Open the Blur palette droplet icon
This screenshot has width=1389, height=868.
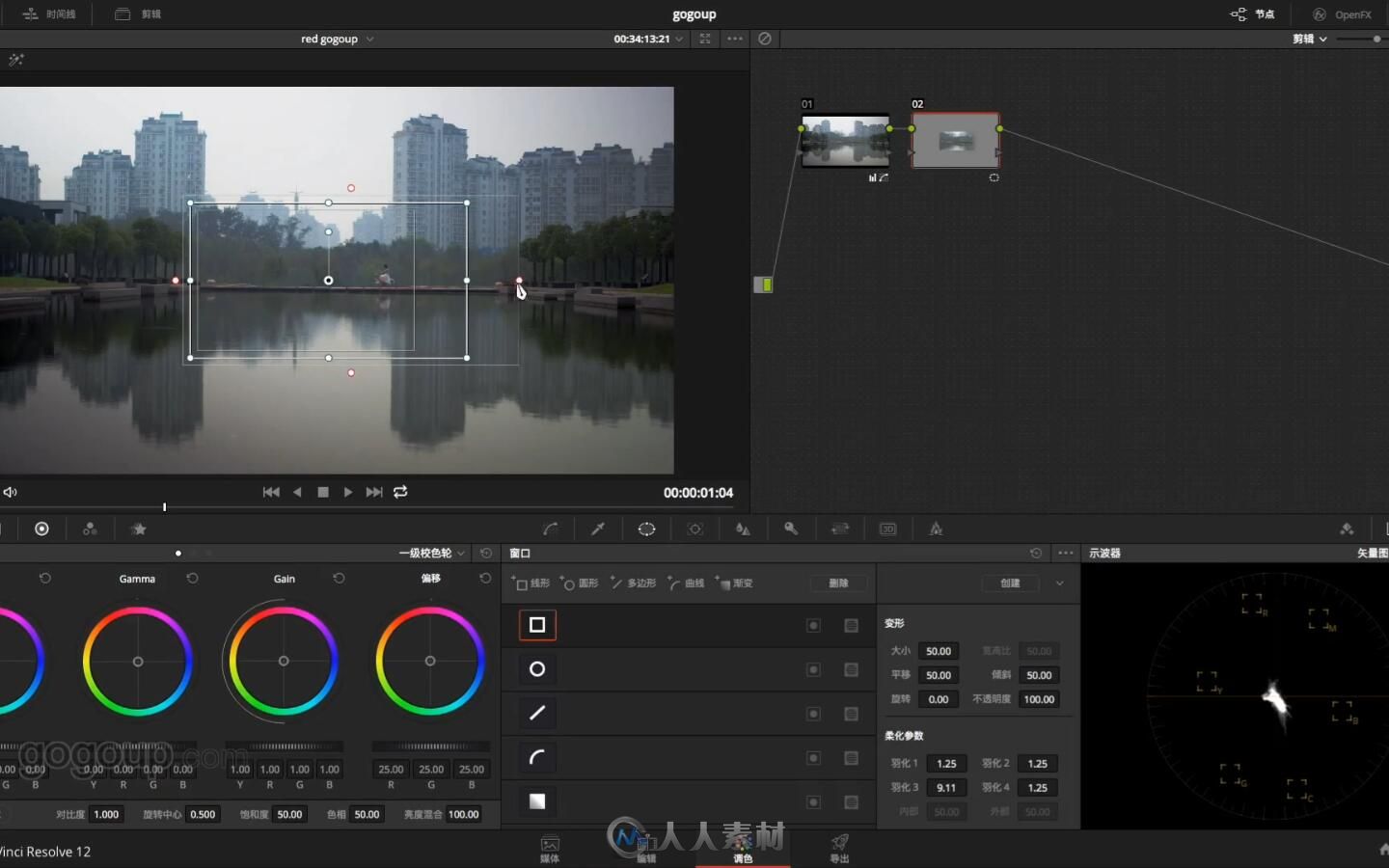pyautogui.click(x=743, y=529)
